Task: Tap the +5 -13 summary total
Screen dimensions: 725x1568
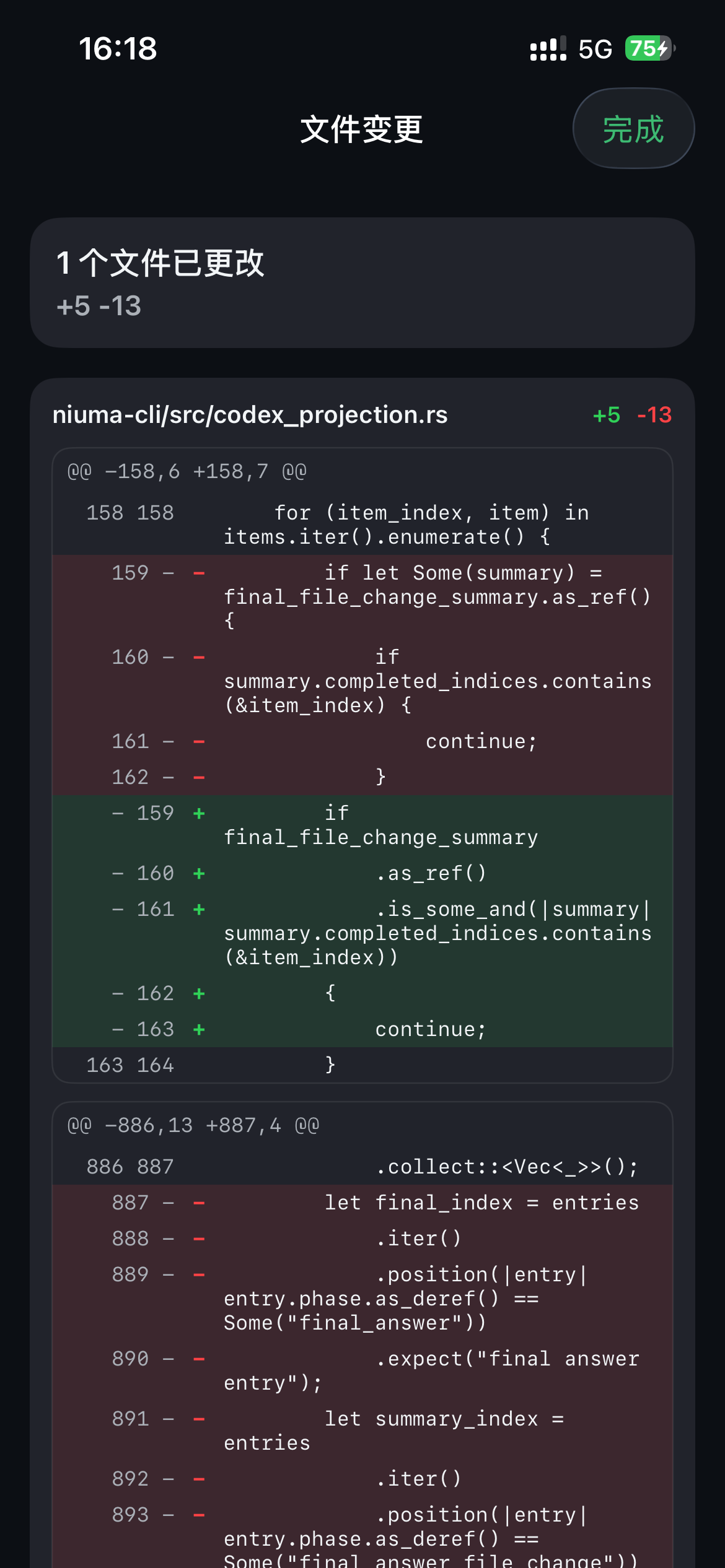Action: 99,306
